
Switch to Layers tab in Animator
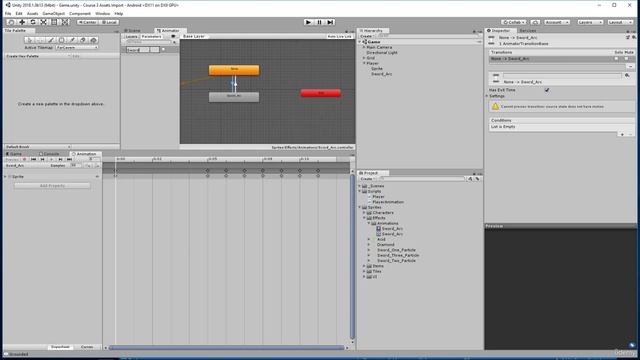pos(131,36)
